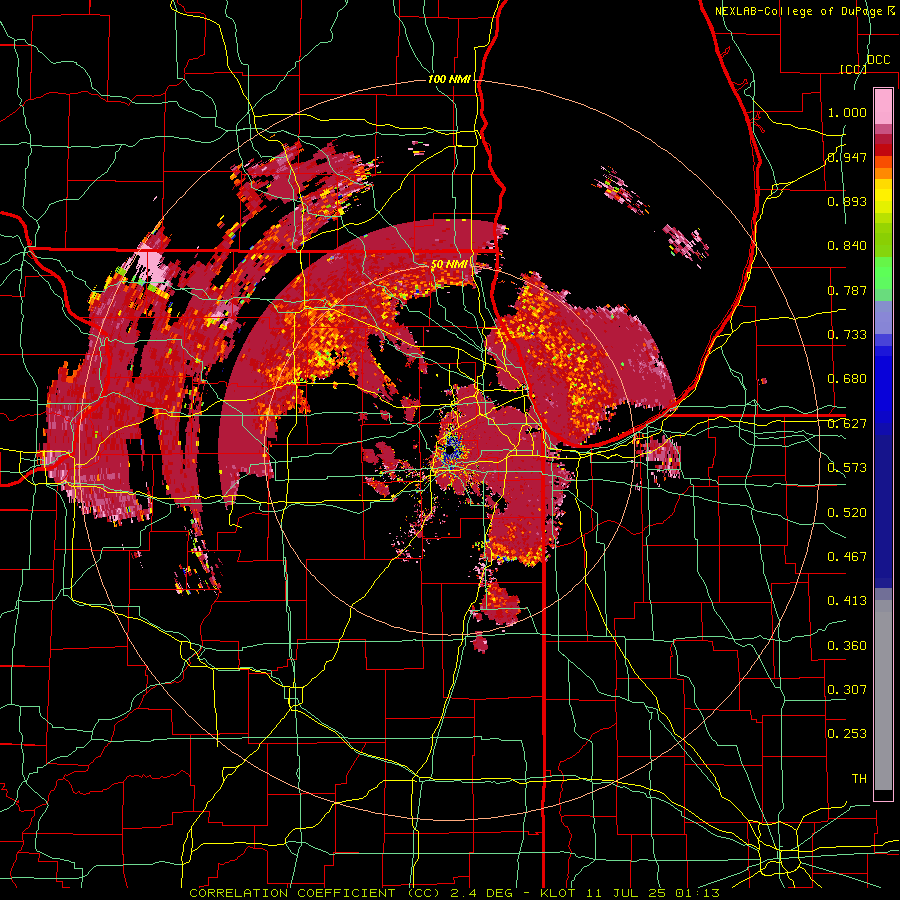Click the 0.573 scale value
900x900 pixels.
click(847, 468)
